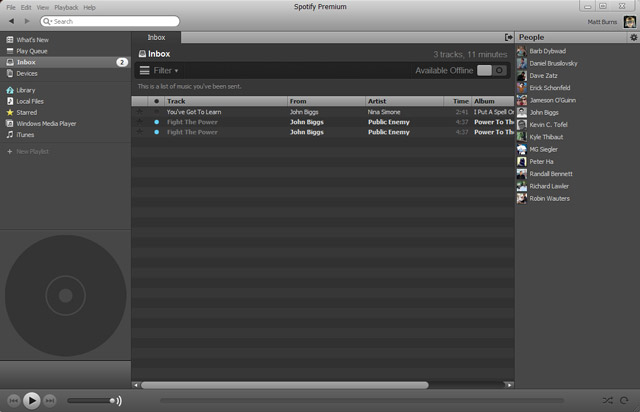The height and width of the screenshot is (412, 640).
Task: Toggle Available Offline switch
Action: click(491, 71)
